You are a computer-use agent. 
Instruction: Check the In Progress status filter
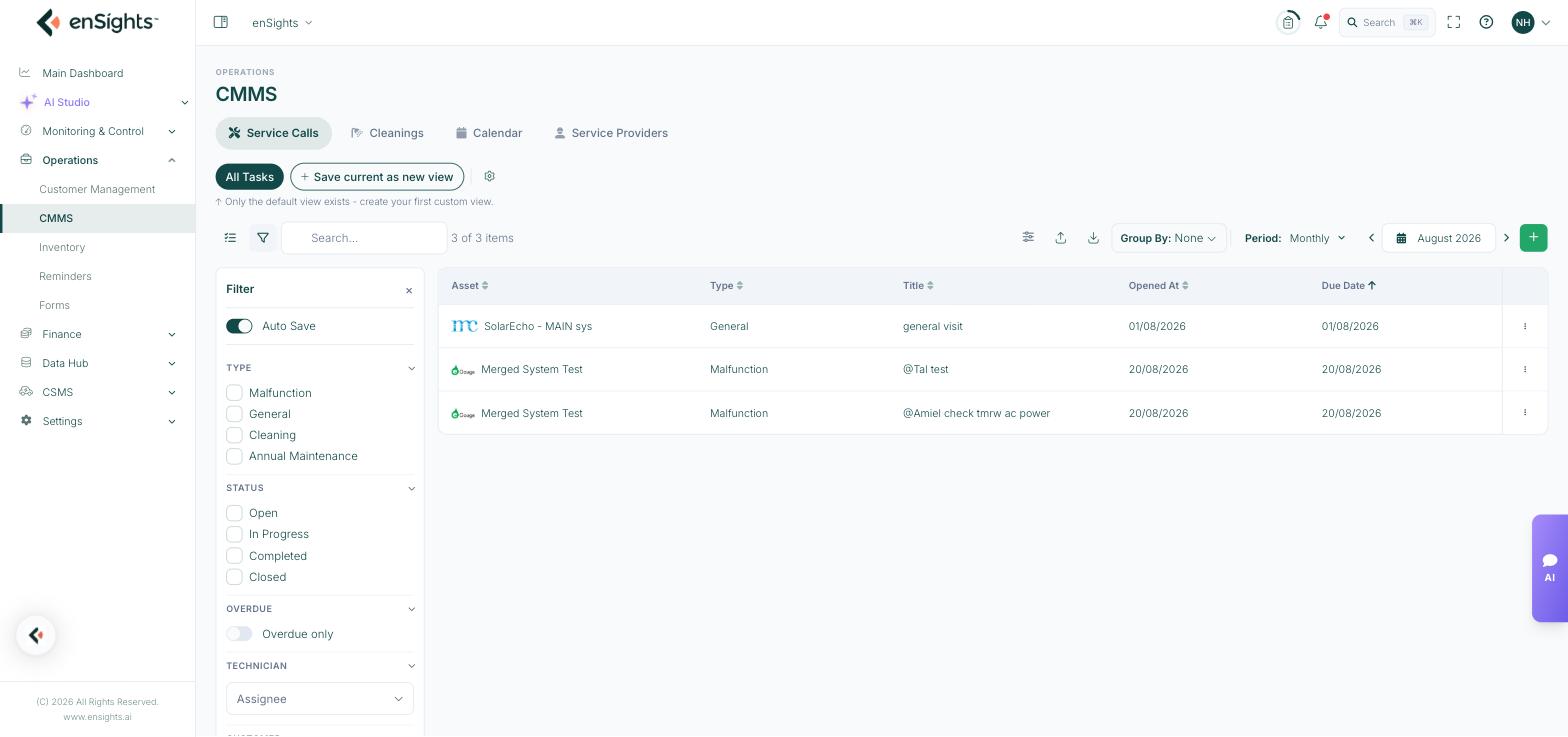point(234,534)
